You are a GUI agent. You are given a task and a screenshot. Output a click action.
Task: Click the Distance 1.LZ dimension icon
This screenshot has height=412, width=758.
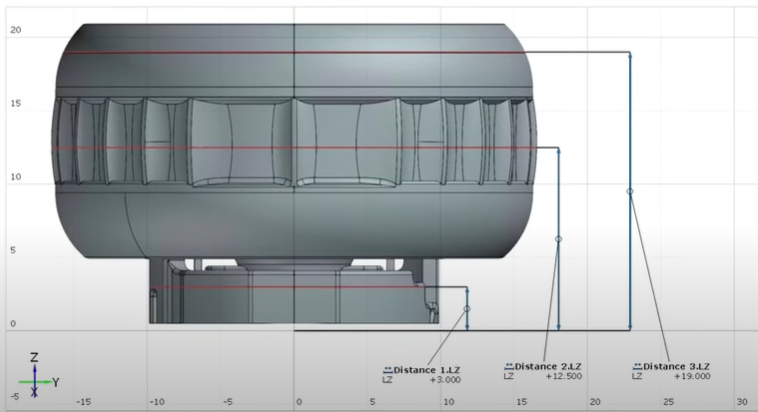click(388, 367)
